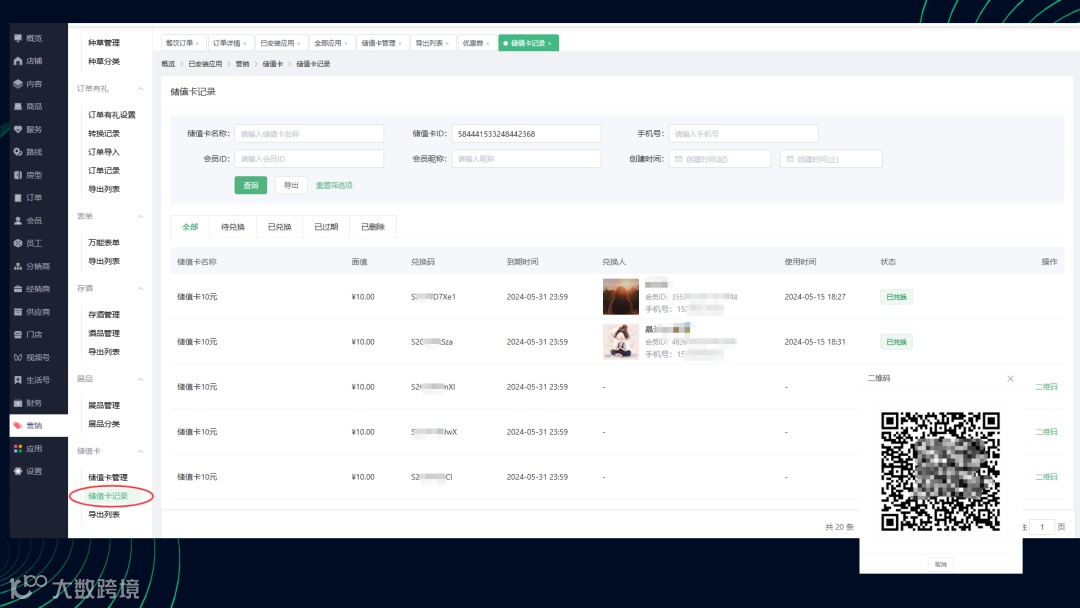Select the 已删除 status filter tab
Viewport: 1080px width, 608px height.
pos(373,227)
